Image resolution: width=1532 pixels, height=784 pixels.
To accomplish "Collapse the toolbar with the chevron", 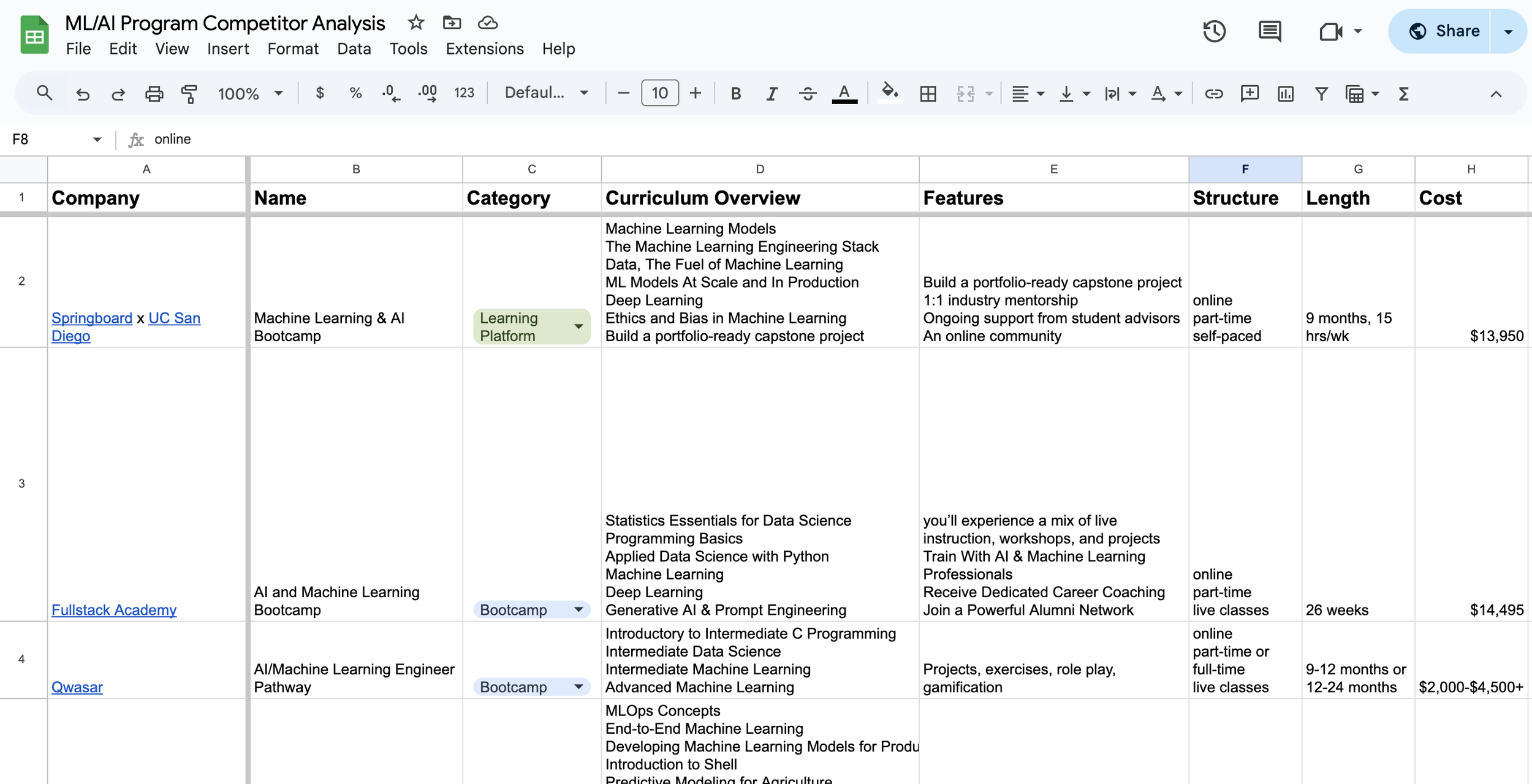I will coord(1495,93).
